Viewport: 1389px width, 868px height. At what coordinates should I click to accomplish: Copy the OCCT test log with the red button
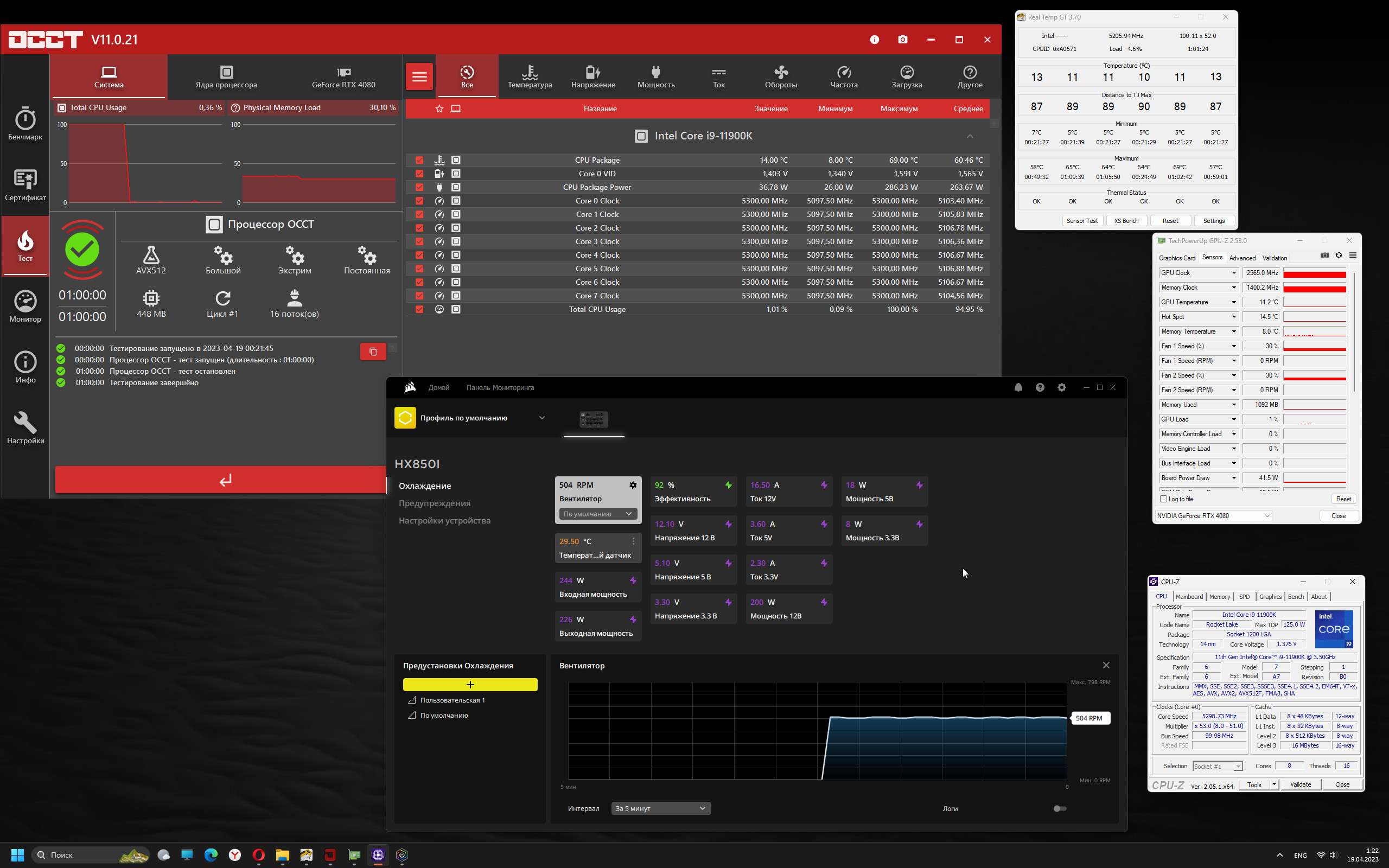[x=373, y=352]
